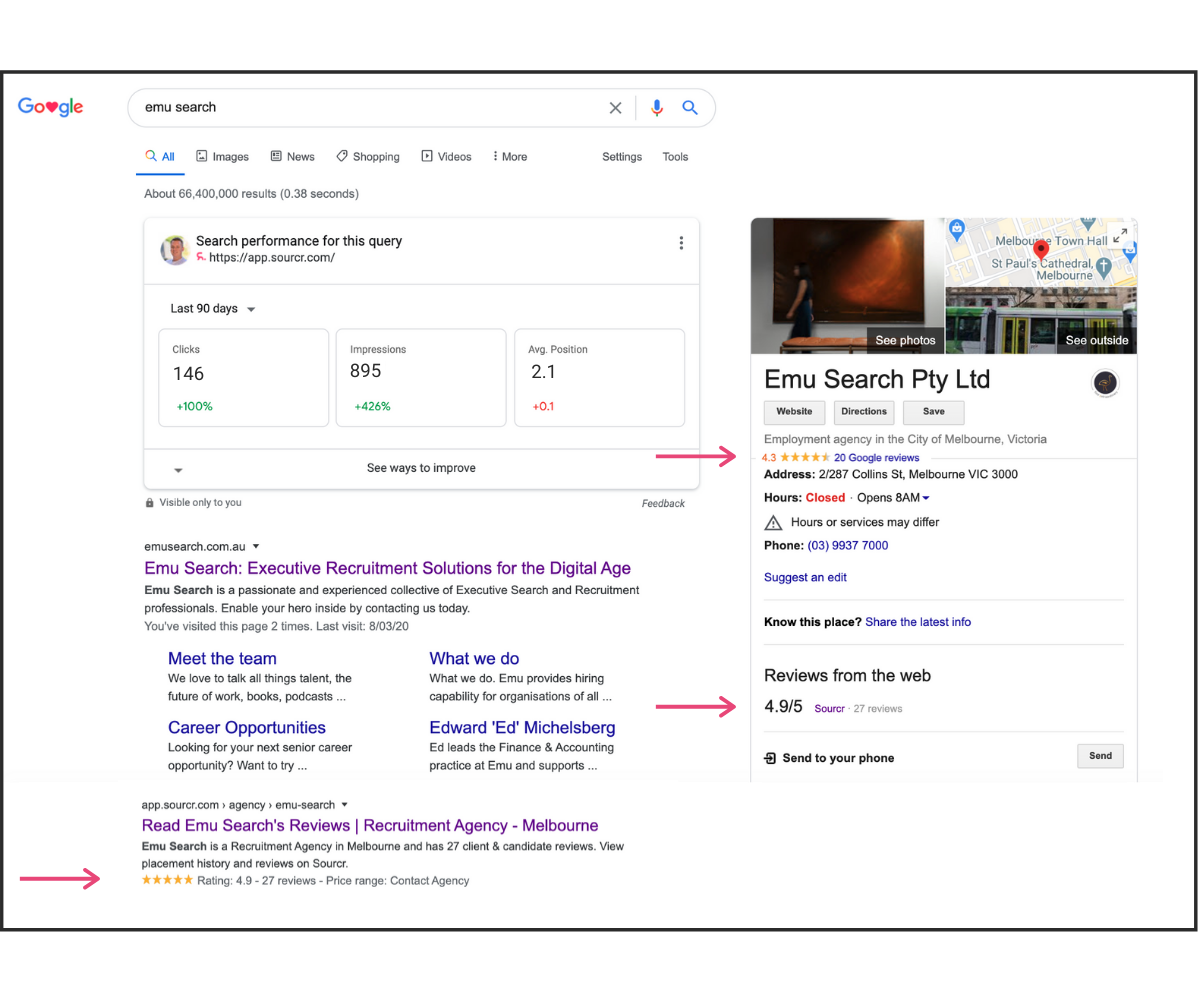Click Share the latest info link
1200x1000 pixels.
[x=918, y=622]
